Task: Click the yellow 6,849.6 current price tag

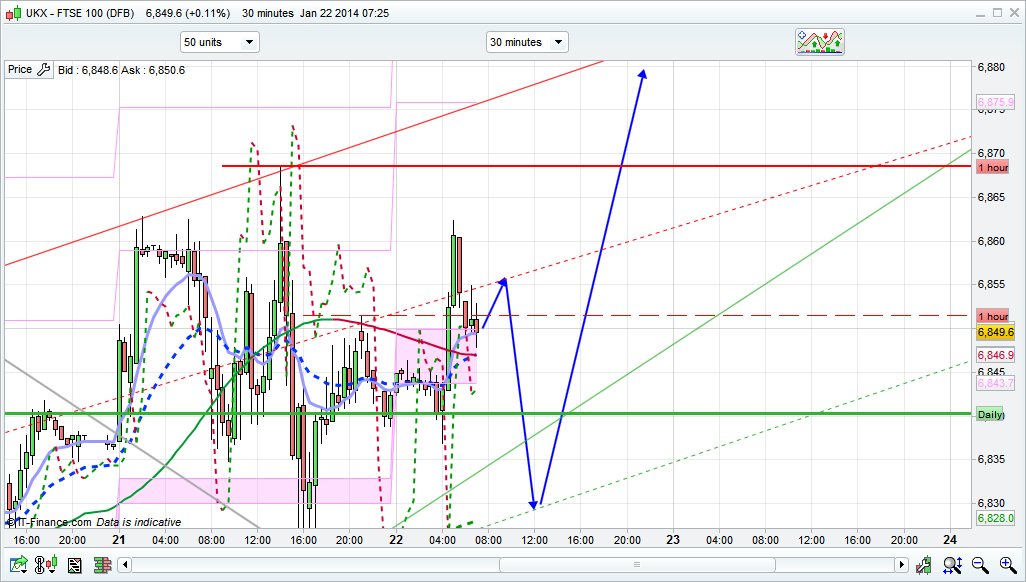Action: click(995, 332)
